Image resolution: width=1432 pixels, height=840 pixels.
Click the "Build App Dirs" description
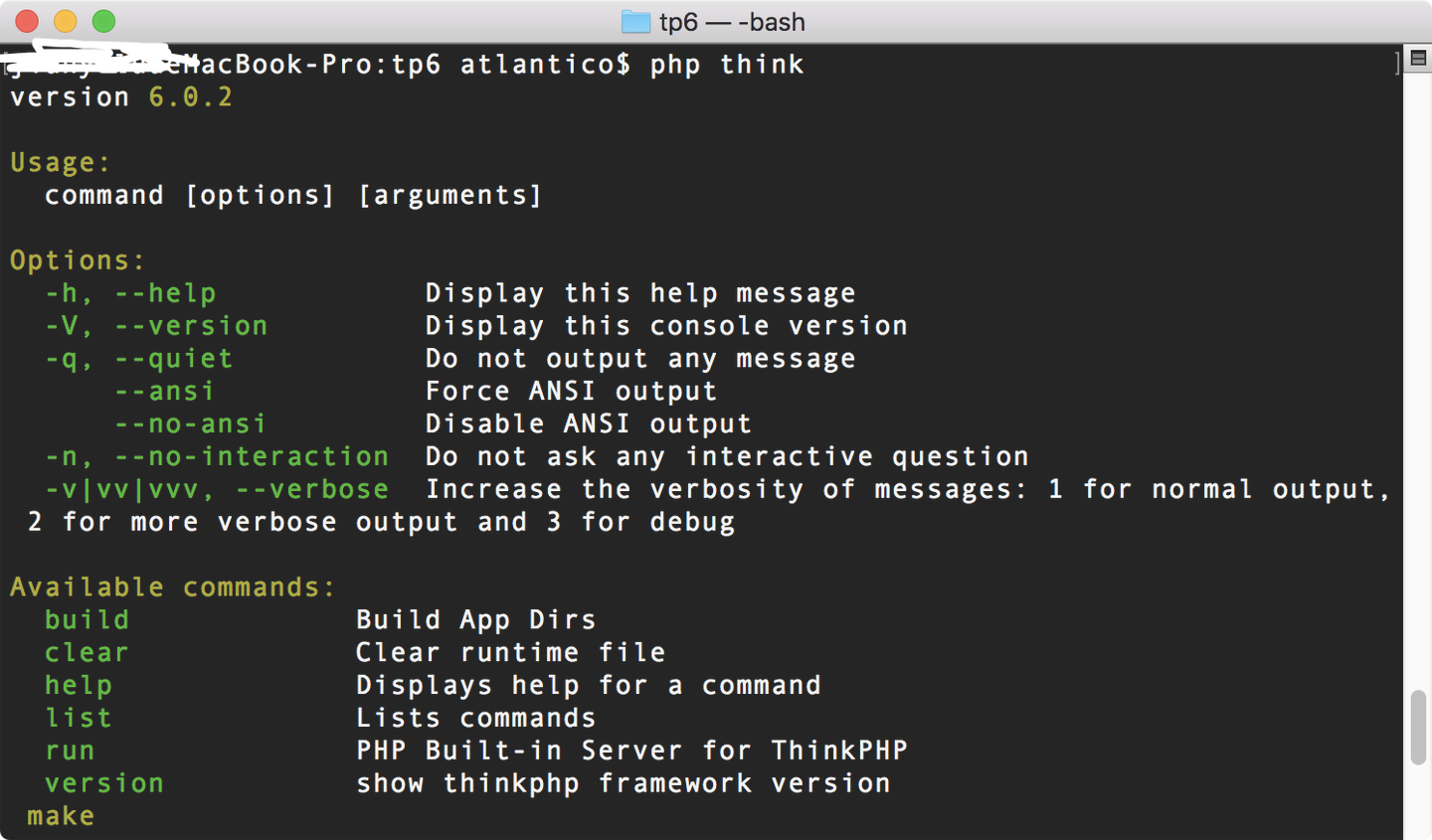point(476,620)
